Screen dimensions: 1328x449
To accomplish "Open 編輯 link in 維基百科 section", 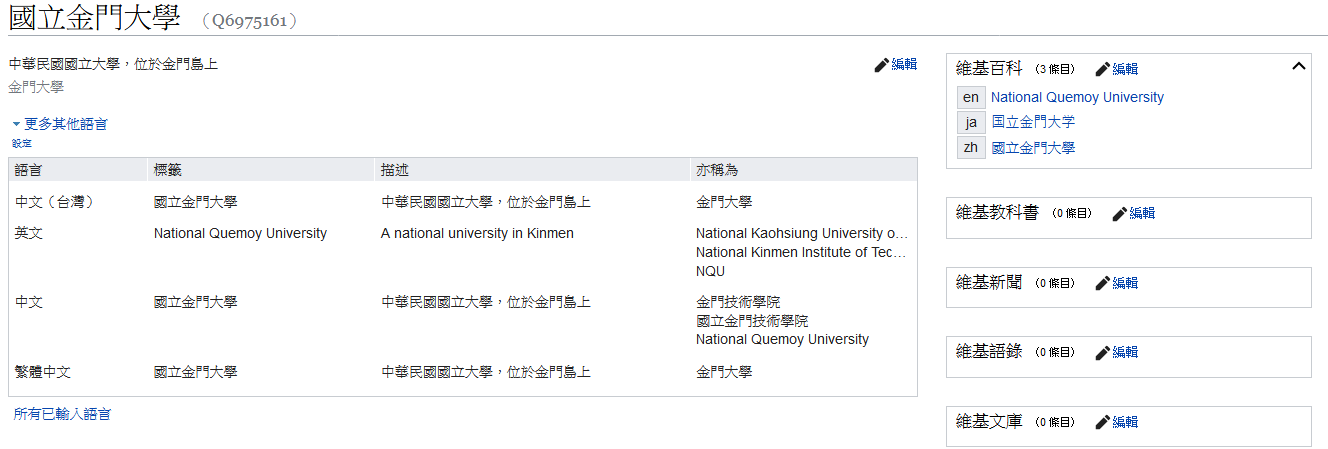I will (1125, 69).
